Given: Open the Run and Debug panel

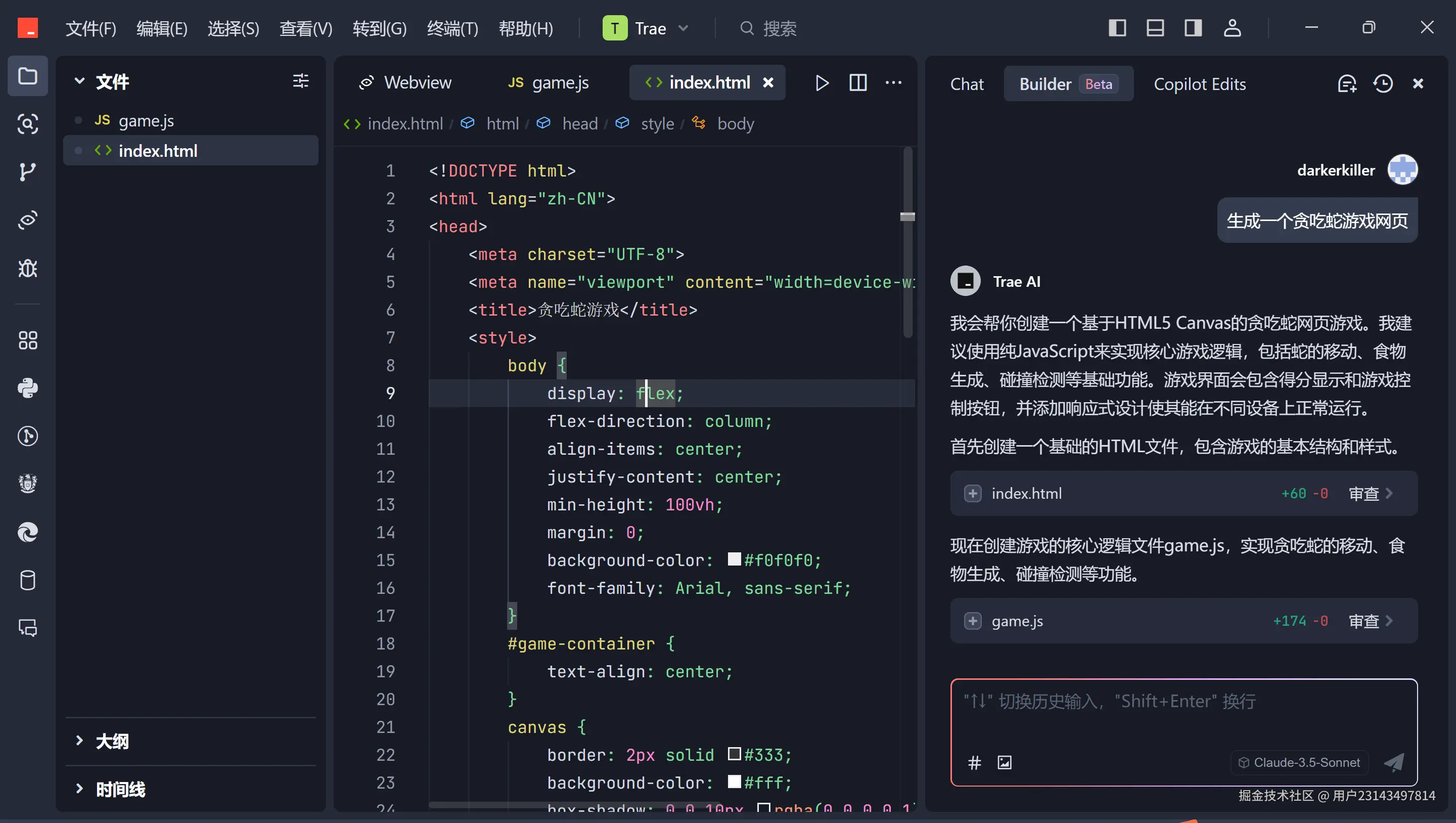Looking at the screenshot, I should (27, 269).
